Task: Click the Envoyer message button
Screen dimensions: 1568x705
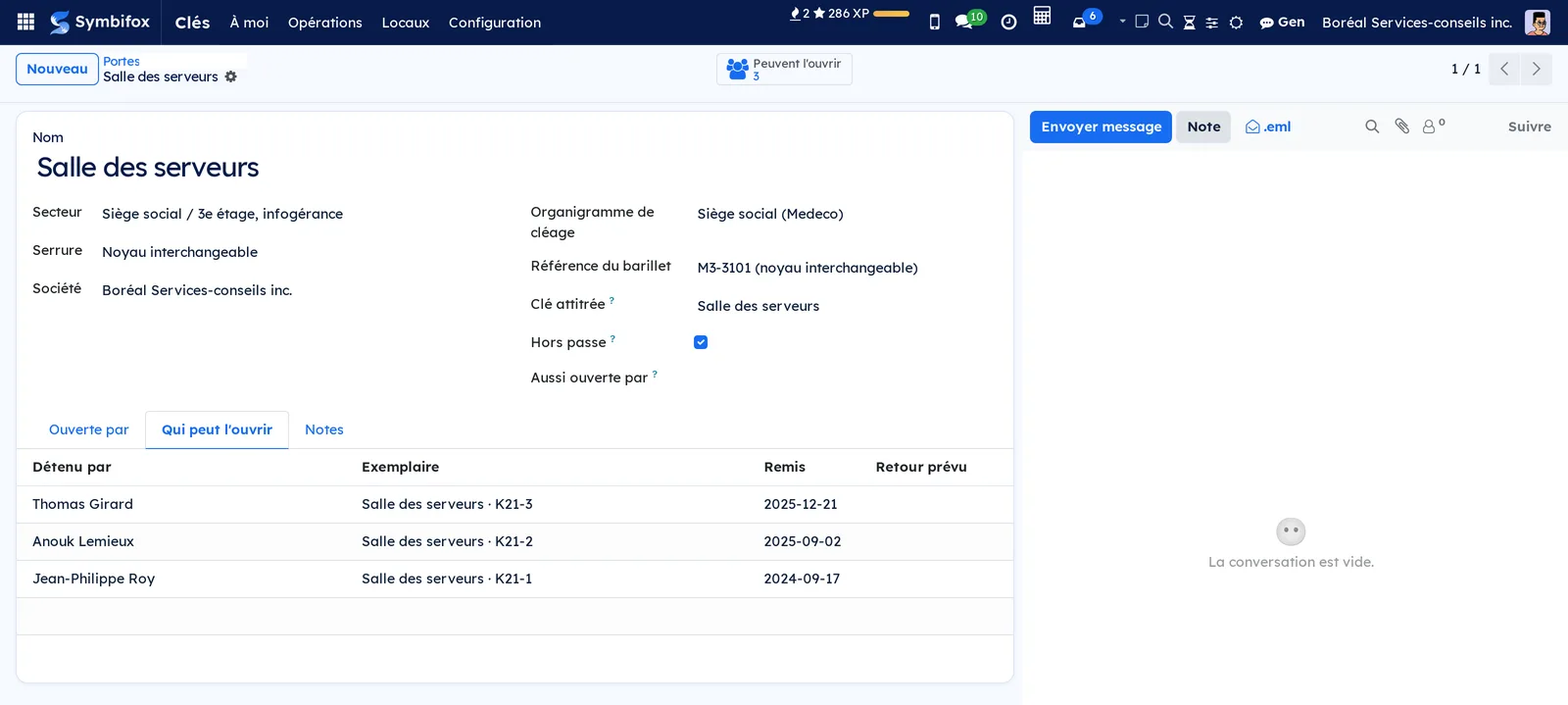Action: tap(1101, 126)
